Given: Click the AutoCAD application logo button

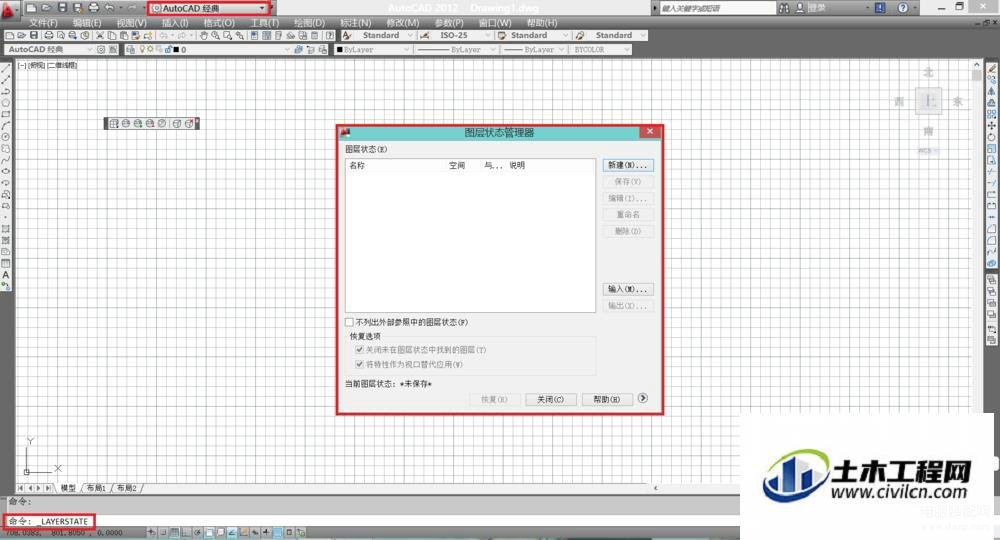Looking at the screenshot, I should tap(10, 10).
